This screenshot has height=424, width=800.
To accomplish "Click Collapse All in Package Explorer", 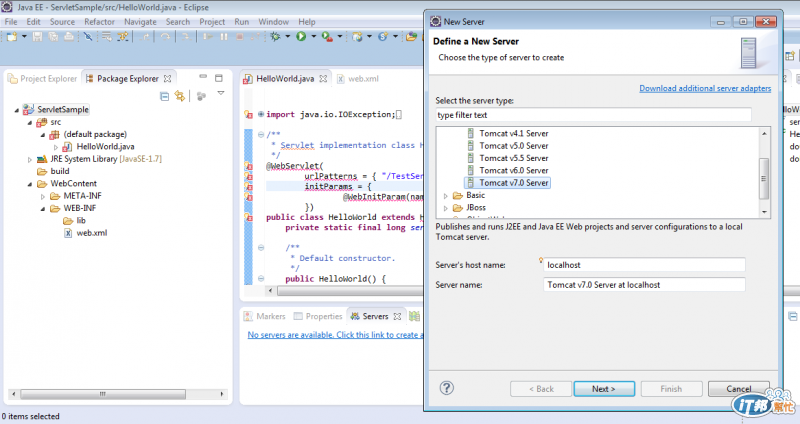I will [x=164, y=96].
